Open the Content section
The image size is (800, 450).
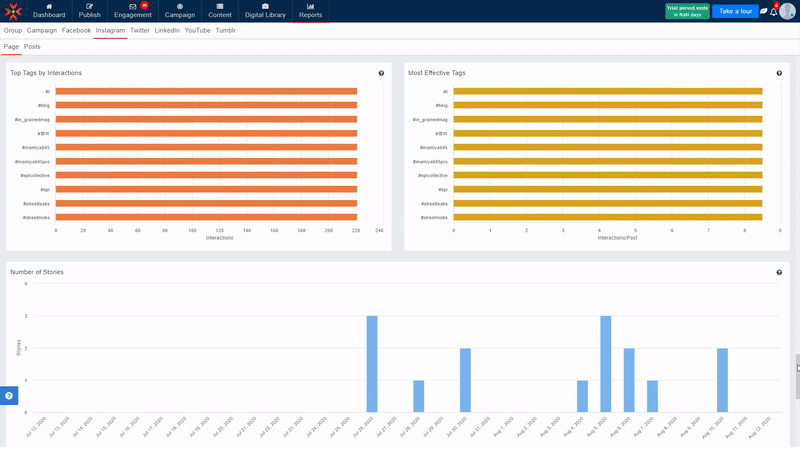220,11
